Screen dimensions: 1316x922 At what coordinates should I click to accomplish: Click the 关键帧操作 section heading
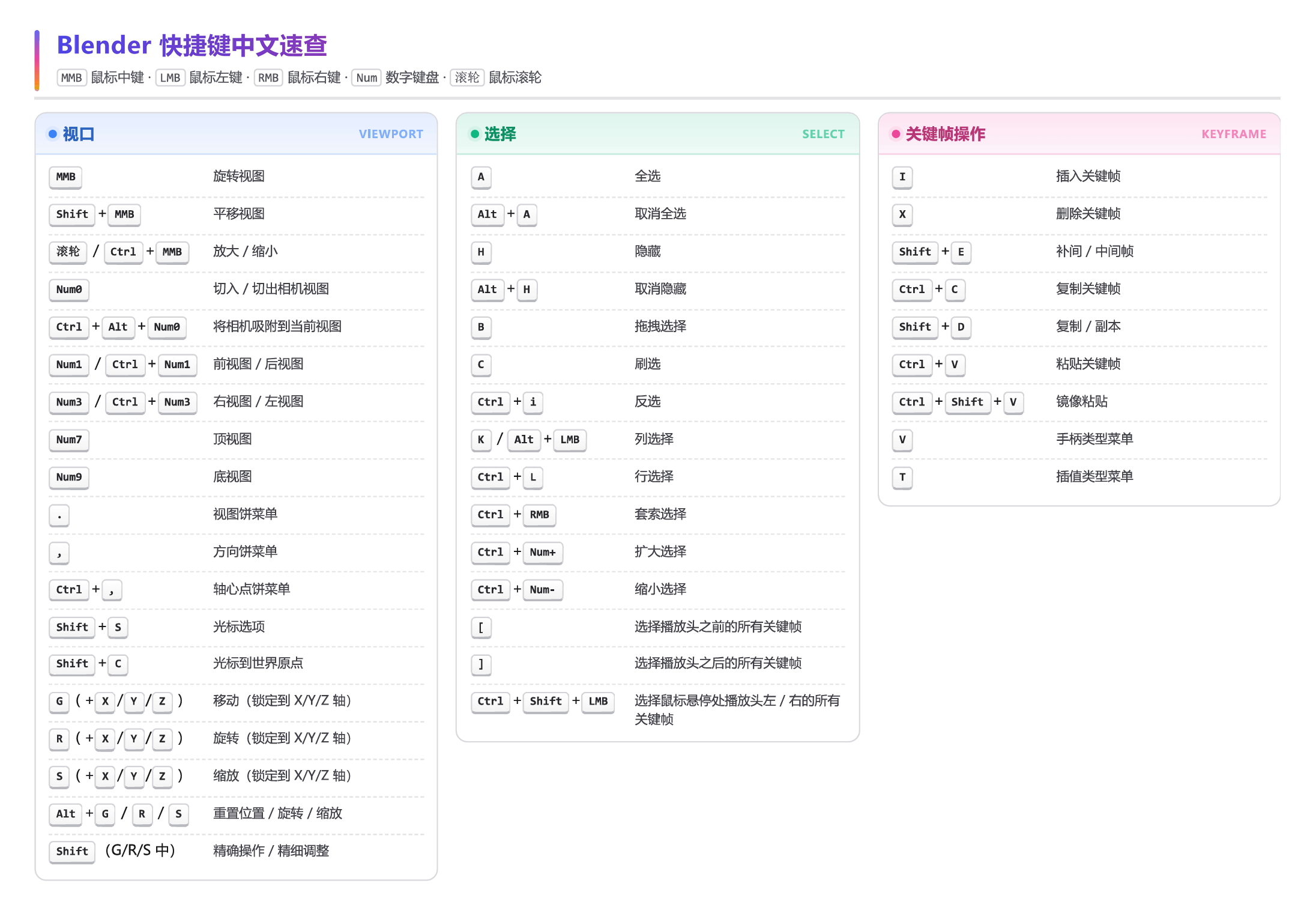coord(946,134)
